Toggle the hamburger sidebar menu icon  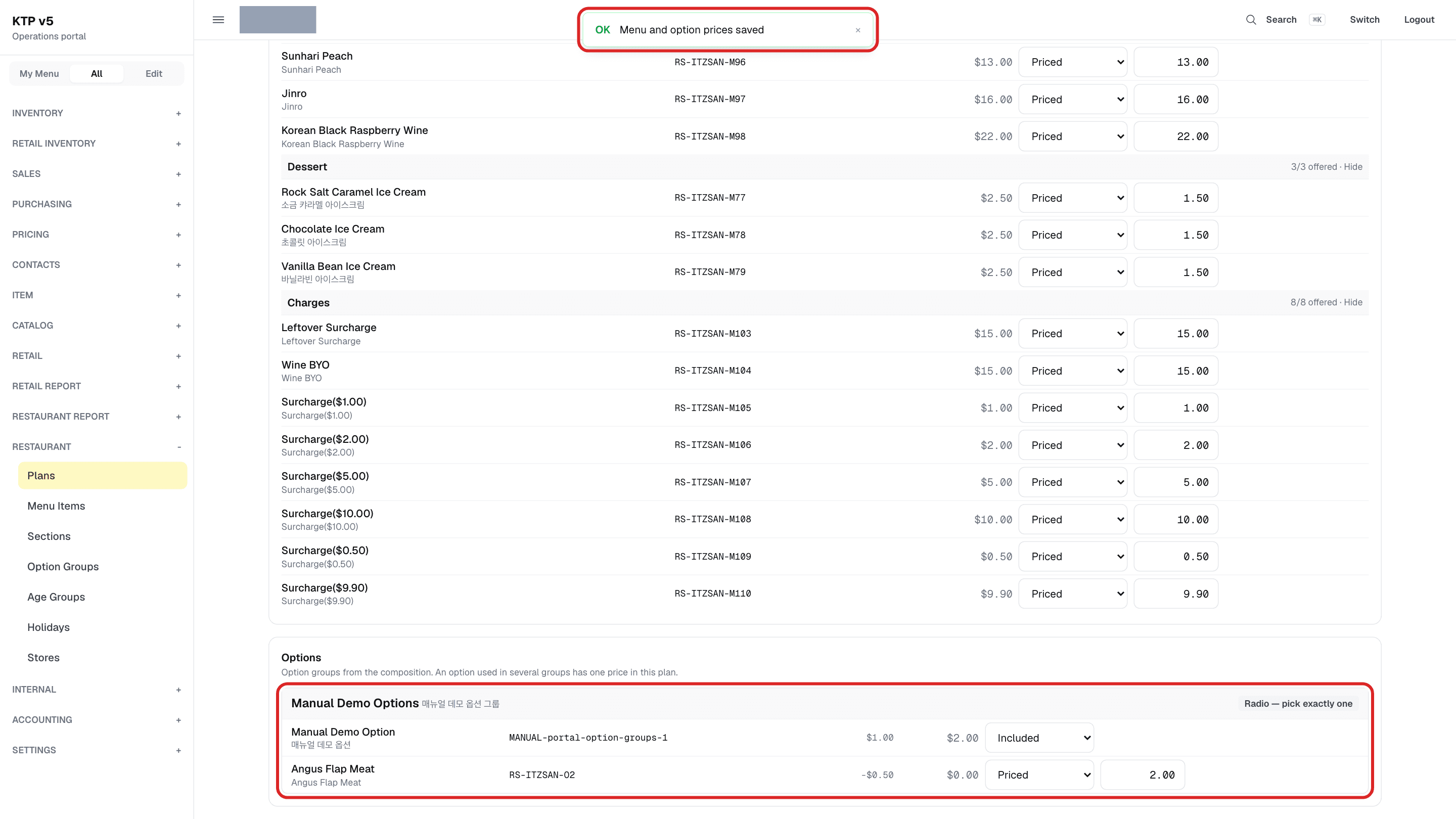click(218, 20)
